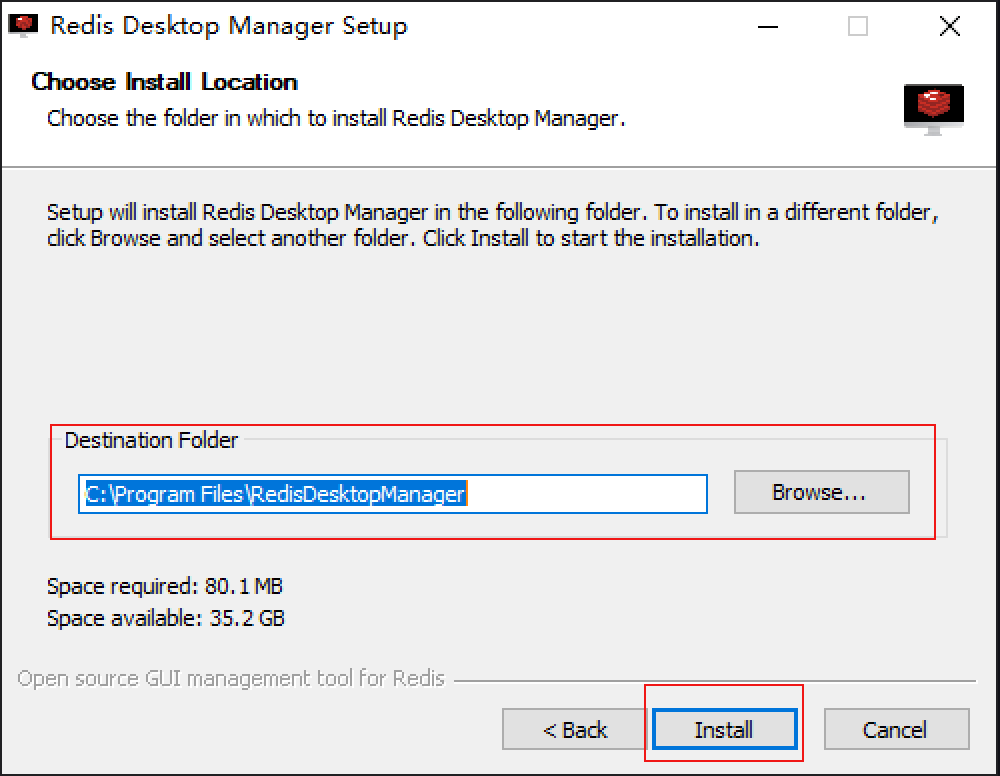Click the "Open source GUI management tool" branding text
The width and height of the screenshot is (1000, 776).
coord(231,680)
